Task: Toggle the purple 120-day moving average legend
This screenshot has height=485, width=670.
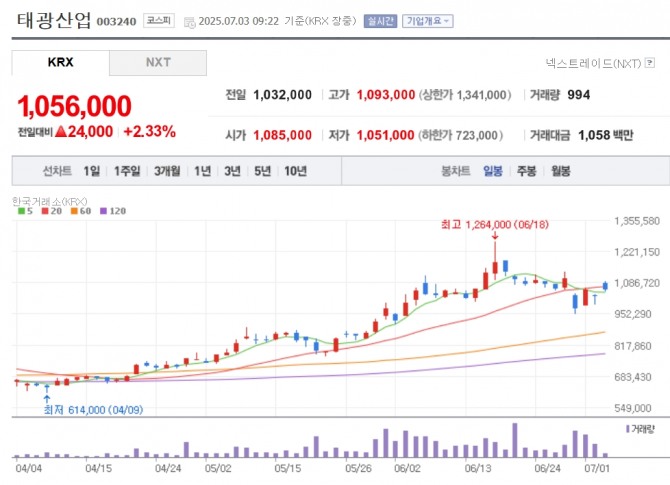Action: [x=111, y=211]
